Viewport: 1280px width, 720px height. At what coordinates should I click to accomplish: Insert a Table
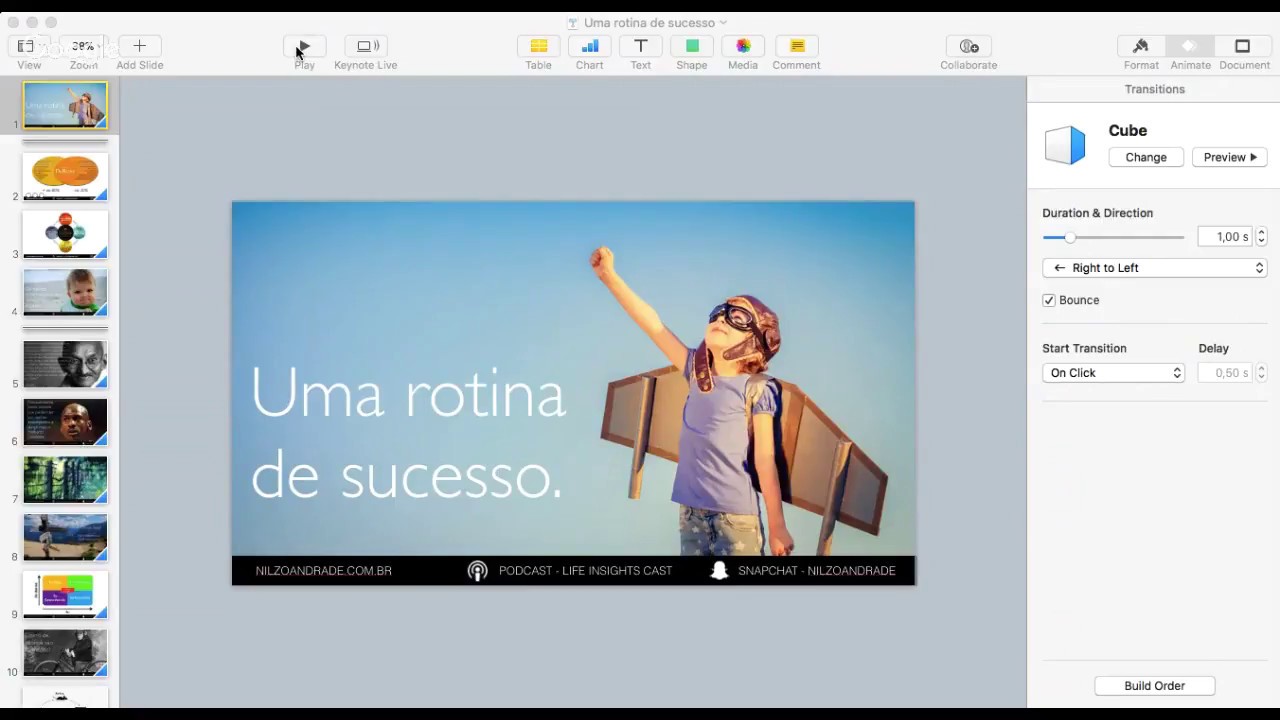pos(539,46)
